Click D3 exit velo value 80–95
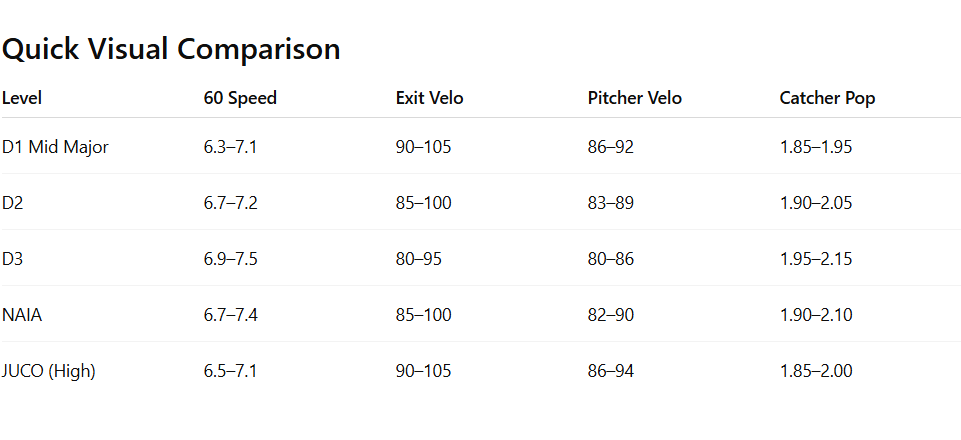The image size is (961, 440). pyautogui.click(x=419, y=259)
